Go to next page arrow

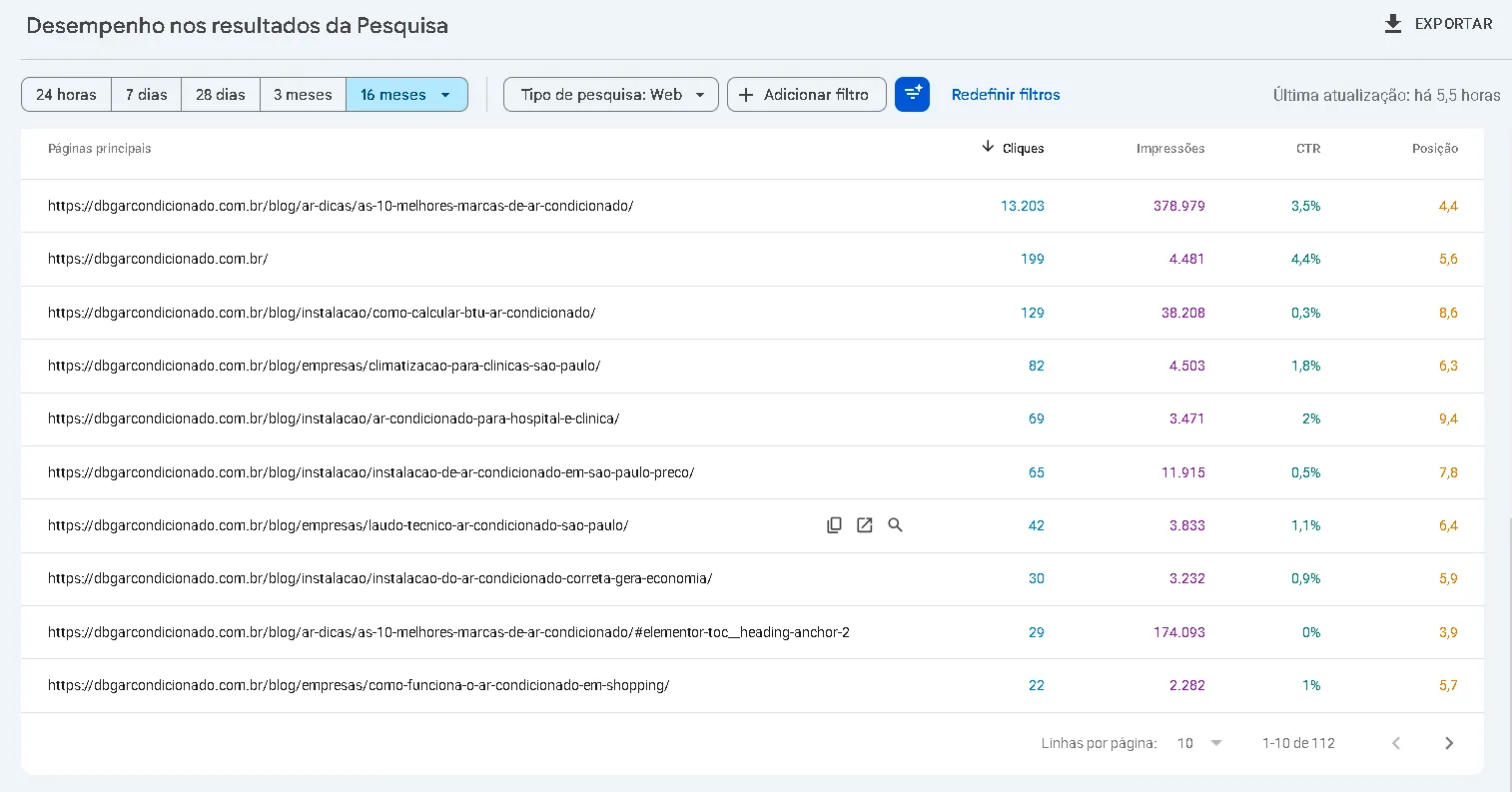coord(1449,743)
